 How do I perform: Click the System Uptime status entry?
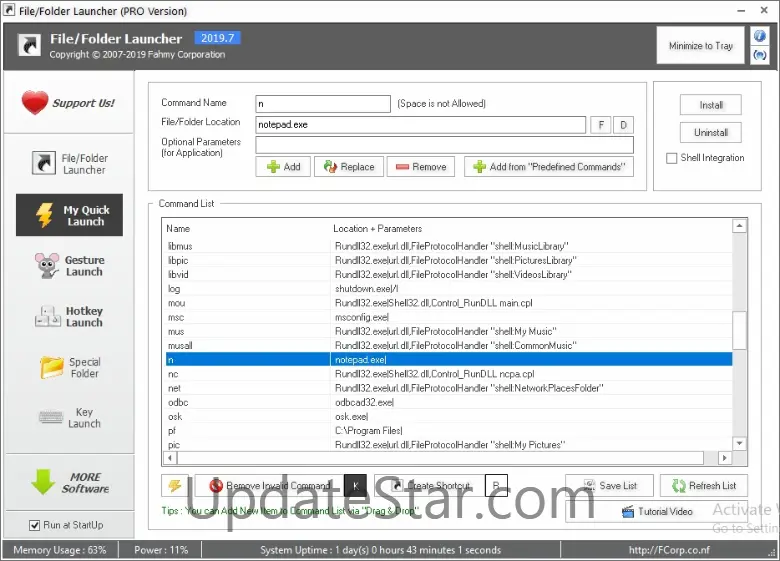(381, 550)
